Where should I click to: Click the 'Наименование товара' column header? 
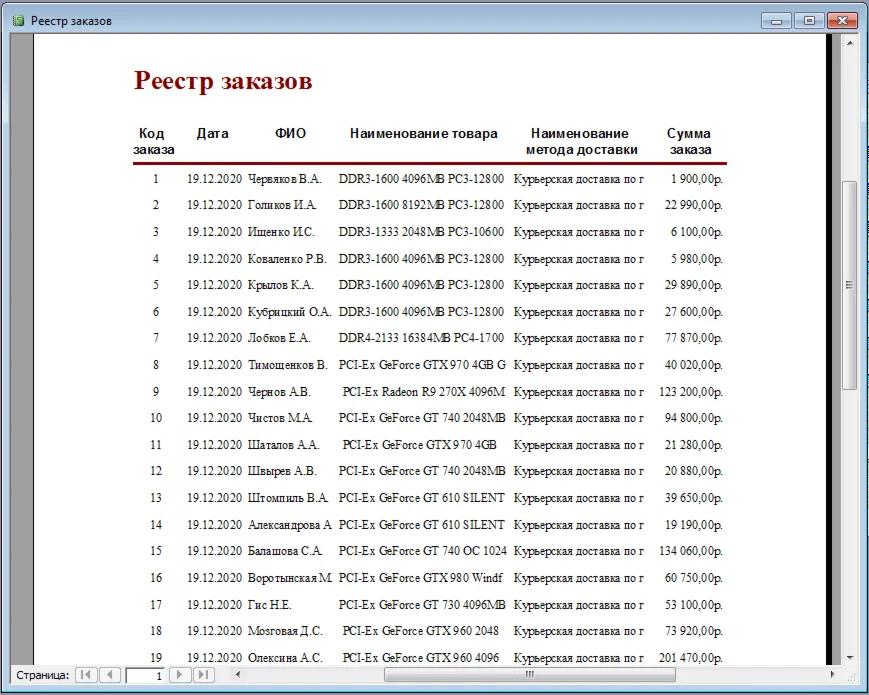(x=423, y=134)
